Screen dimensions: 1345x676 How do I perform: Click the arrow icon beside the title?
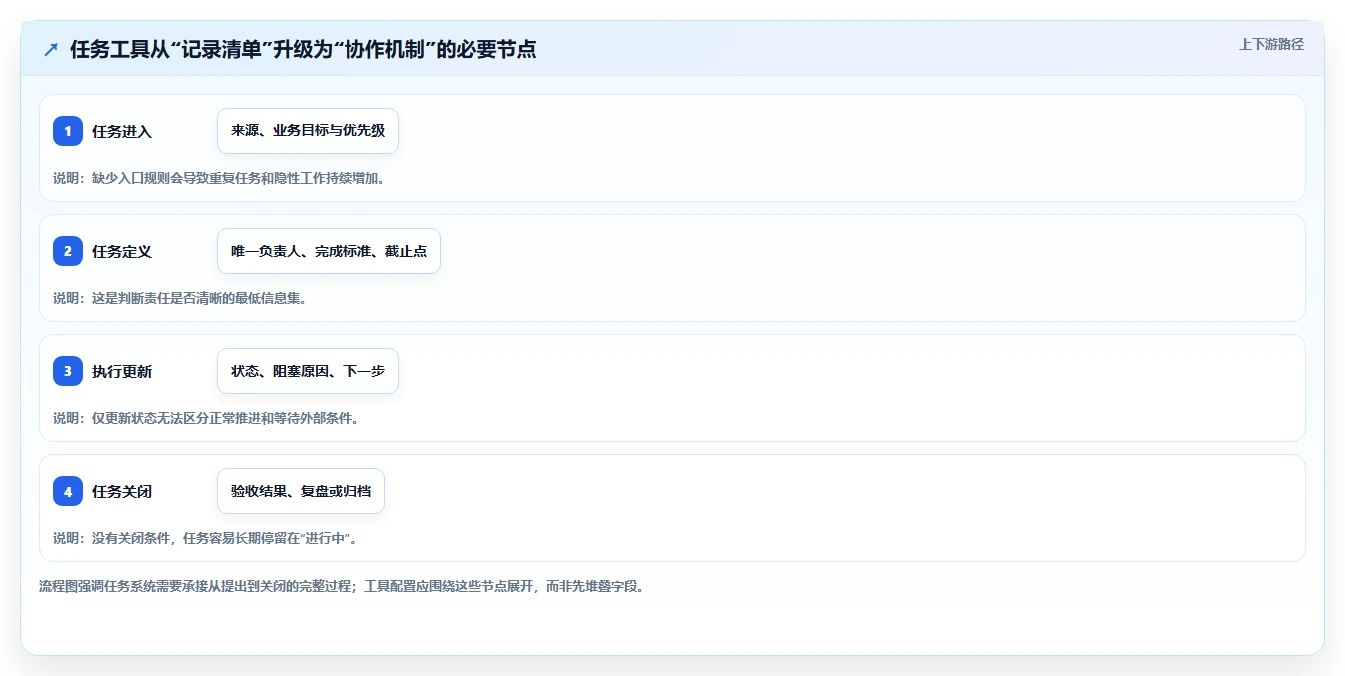tap(51, 49)
